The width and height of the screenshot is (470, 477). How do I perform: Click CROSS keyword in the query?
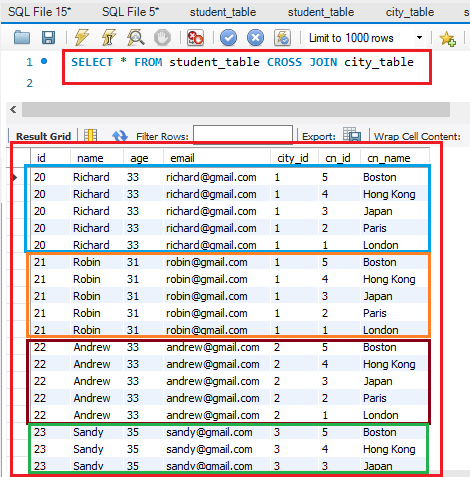284,62
